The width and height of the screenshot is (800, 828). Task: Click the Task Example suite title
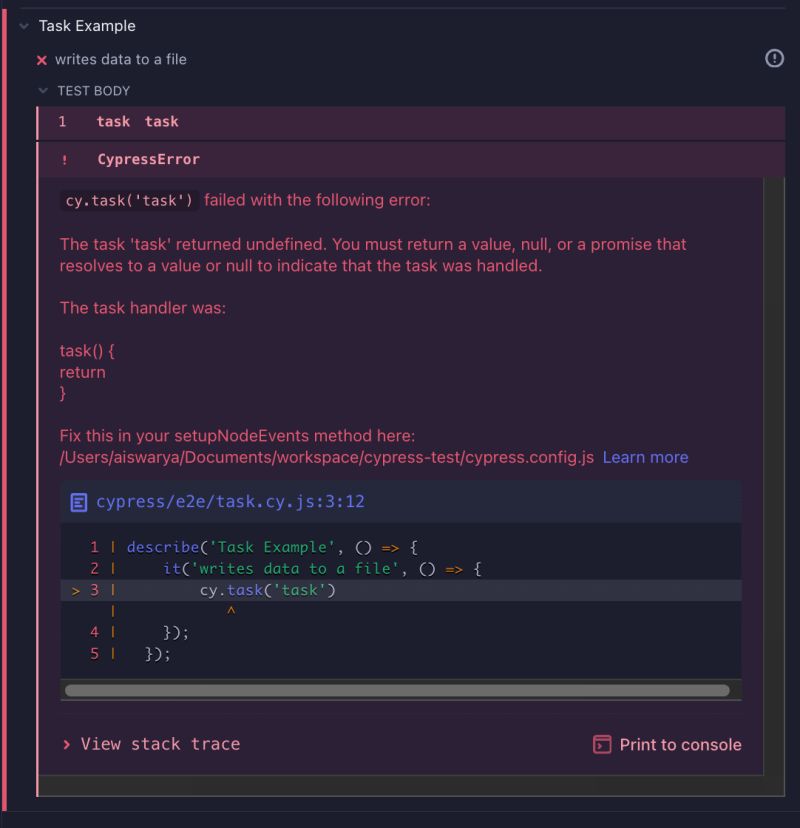87,26
